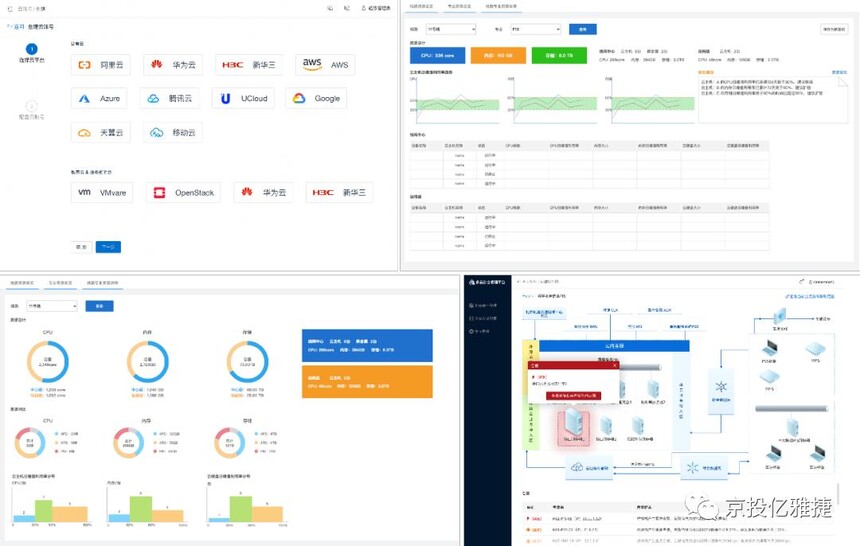This screenshot has height=546, width=860.
Task: Close the red alert popup
Action: tap(614, 365)
